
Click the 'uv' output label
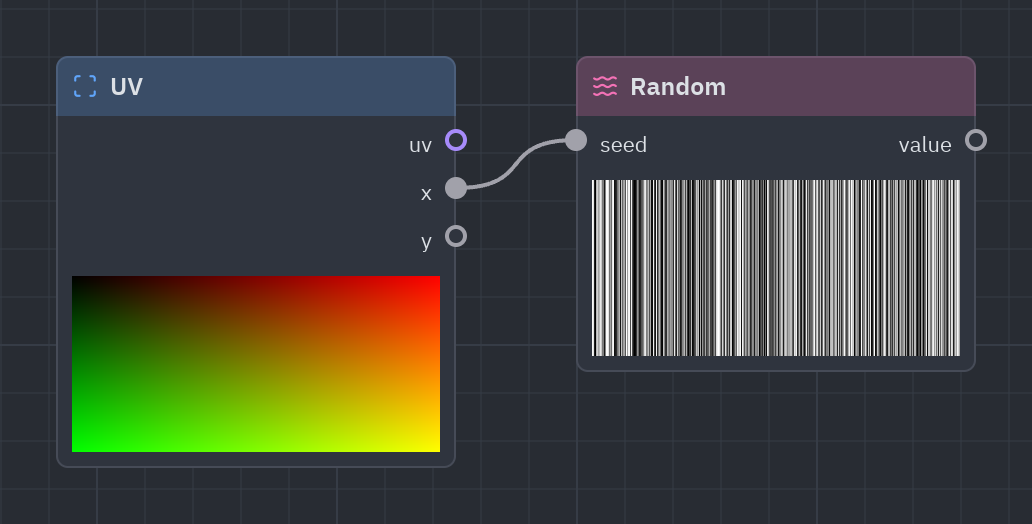point(420,145)
